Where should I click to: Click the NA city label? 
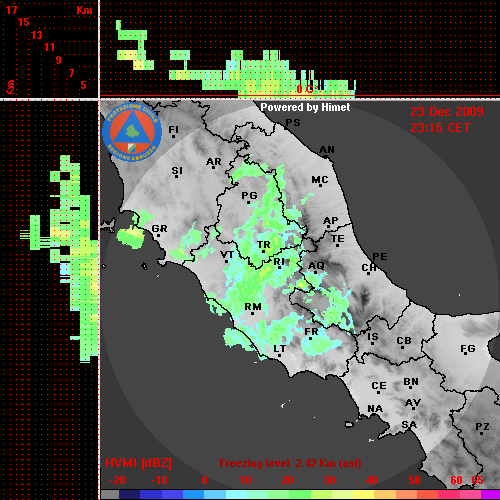(x=375, y=409)
